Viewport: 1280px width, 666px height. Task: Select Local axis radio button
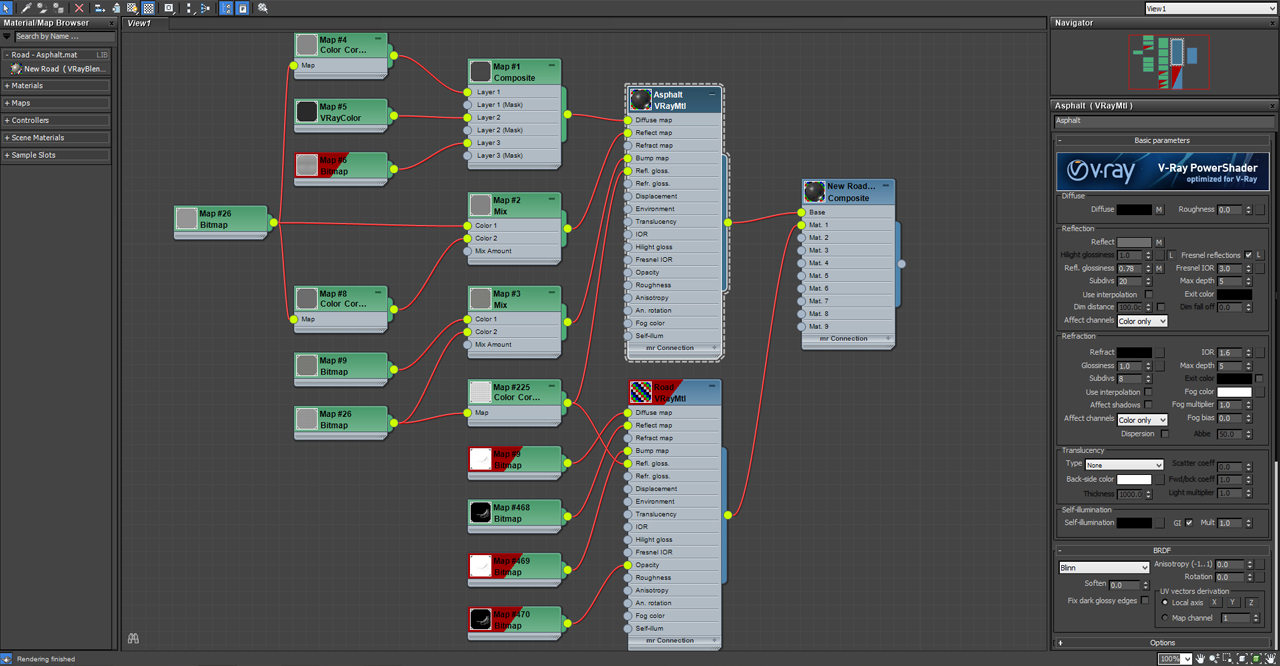[1165, 603]
